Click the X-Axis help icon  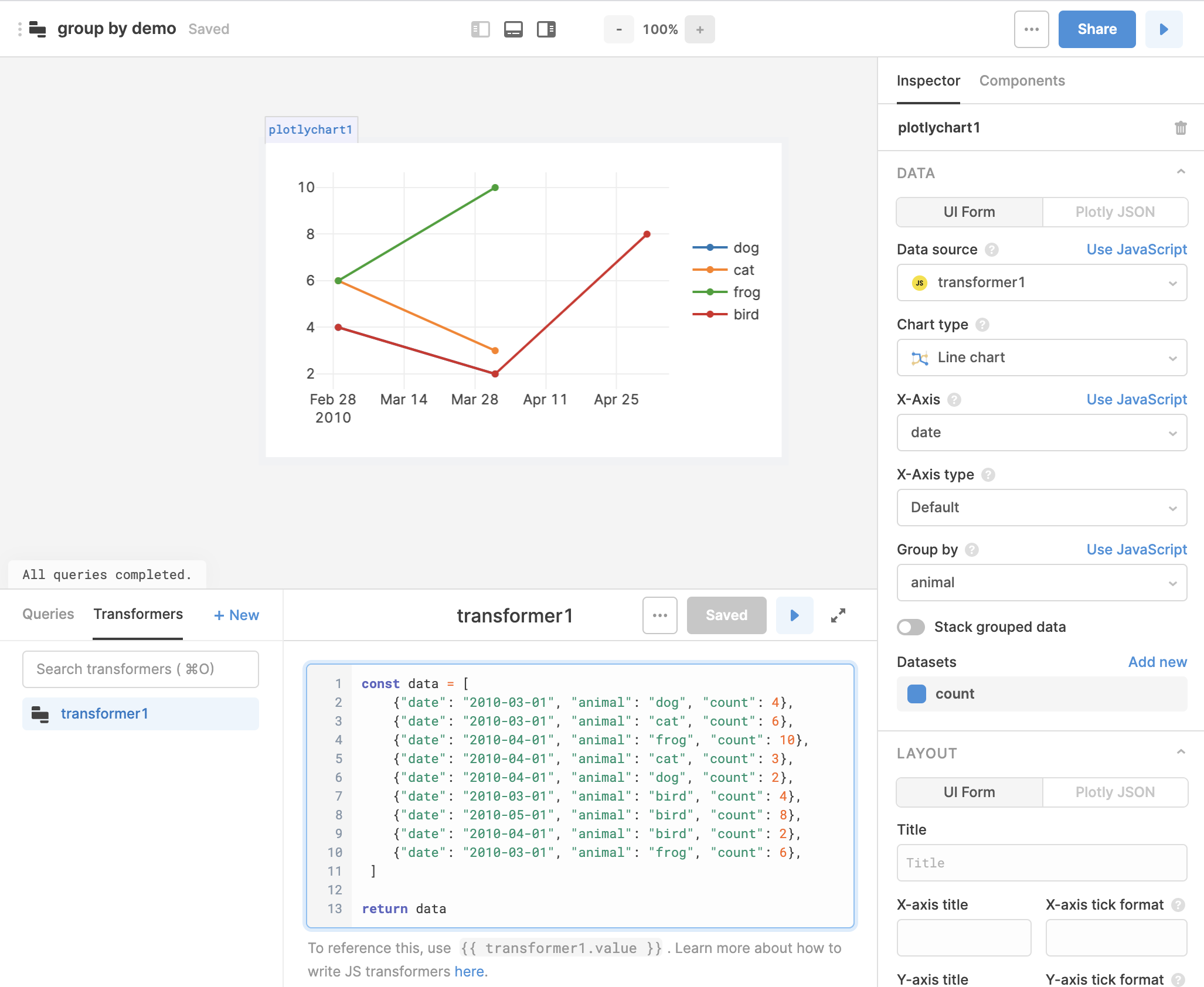click(954, 400)
